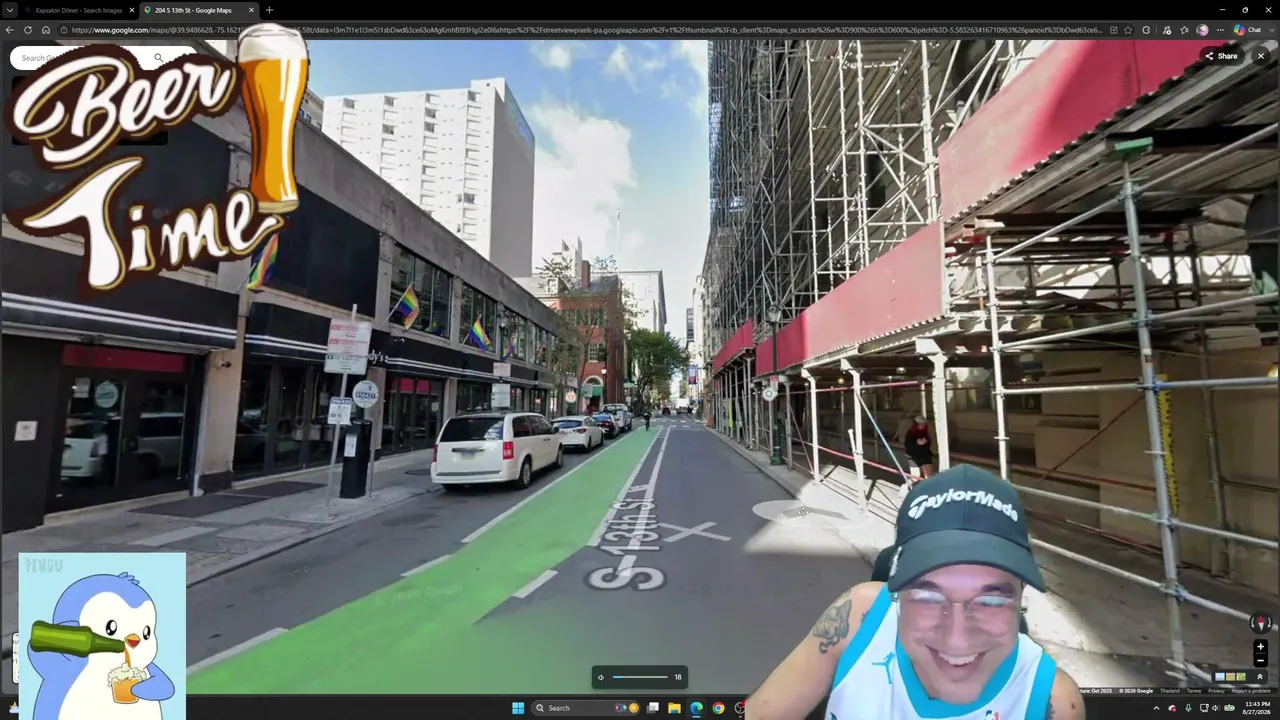The height and width of the screenshot is (720, 1280).
Task: Show hidden system tray icons
Action: [1156, 708]
